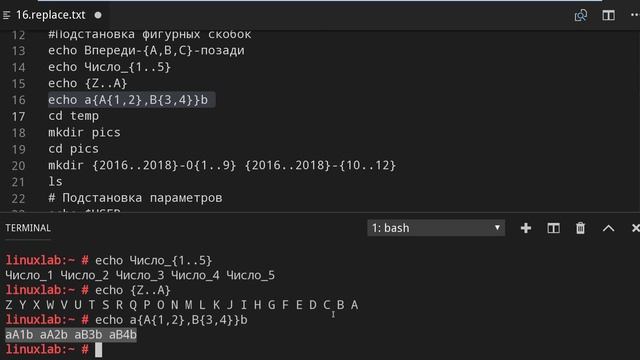Click editor line 'echo {Z..A}'
This screenshot has height=360, width=640.
click(x=88, y=83)
